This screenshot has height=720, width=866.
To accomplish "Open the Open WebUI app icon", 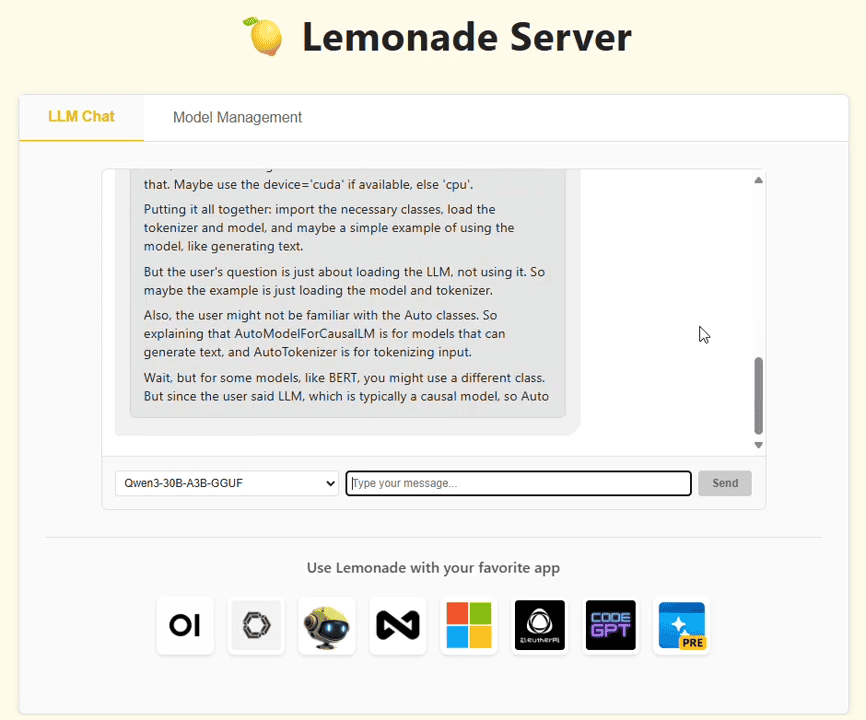I will pyautogui.click(x=185, y=626).
